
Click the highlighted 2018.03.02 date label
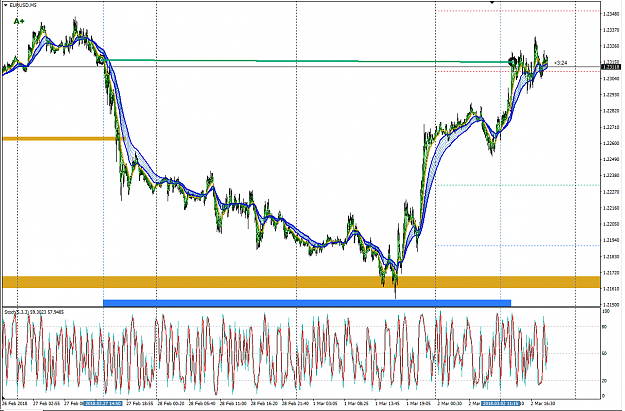click(501, 403)
